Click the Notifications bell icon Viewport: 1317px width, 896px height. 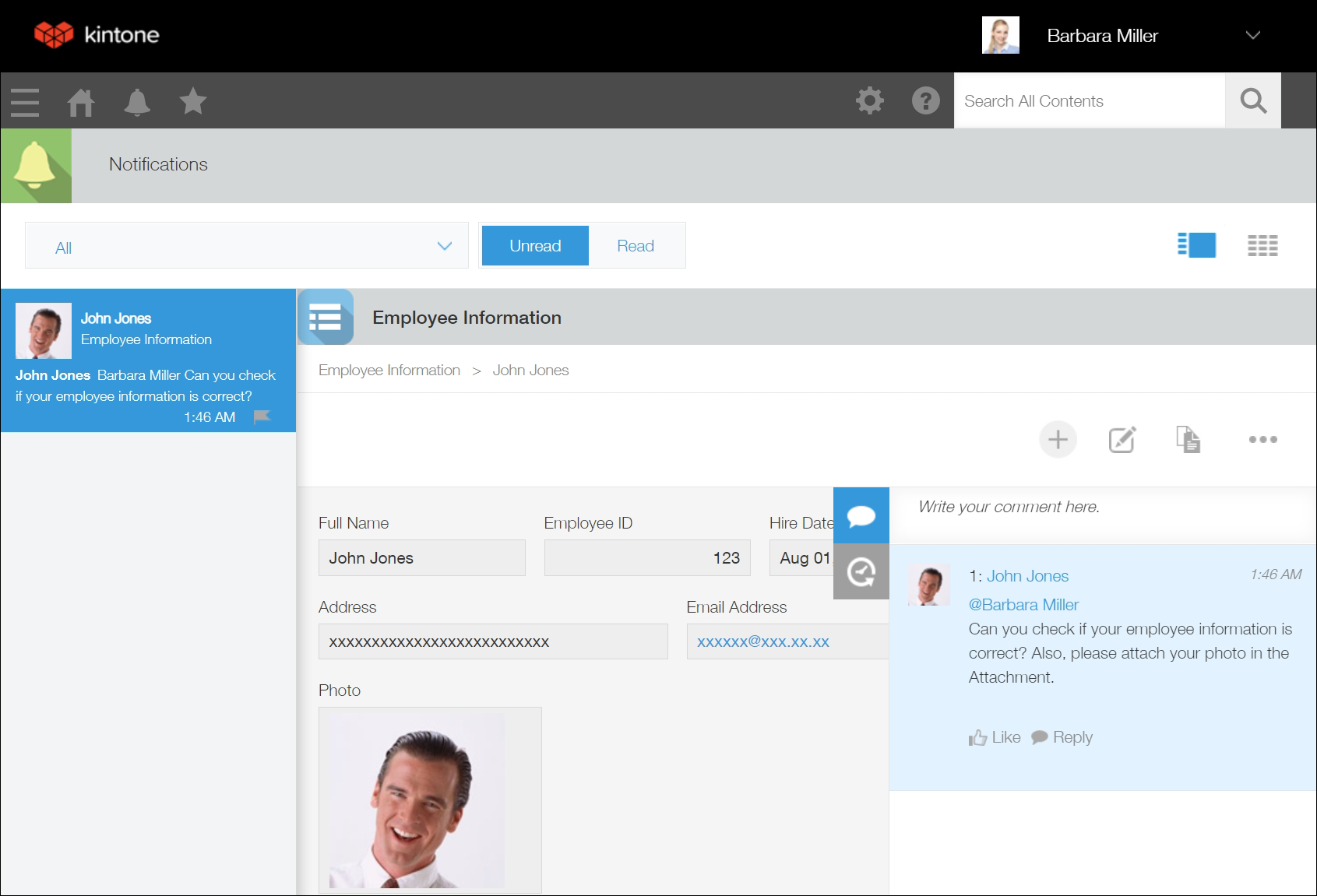click(x=137, y=101)
